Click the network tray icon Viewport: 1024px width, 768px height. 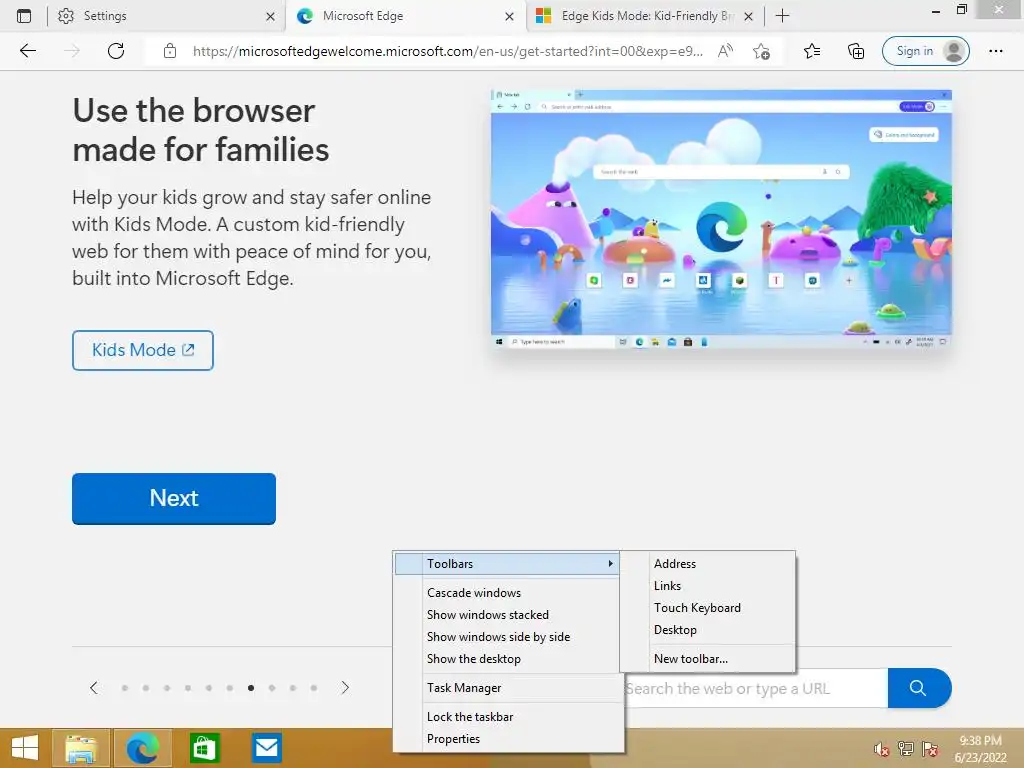point(906,749)
